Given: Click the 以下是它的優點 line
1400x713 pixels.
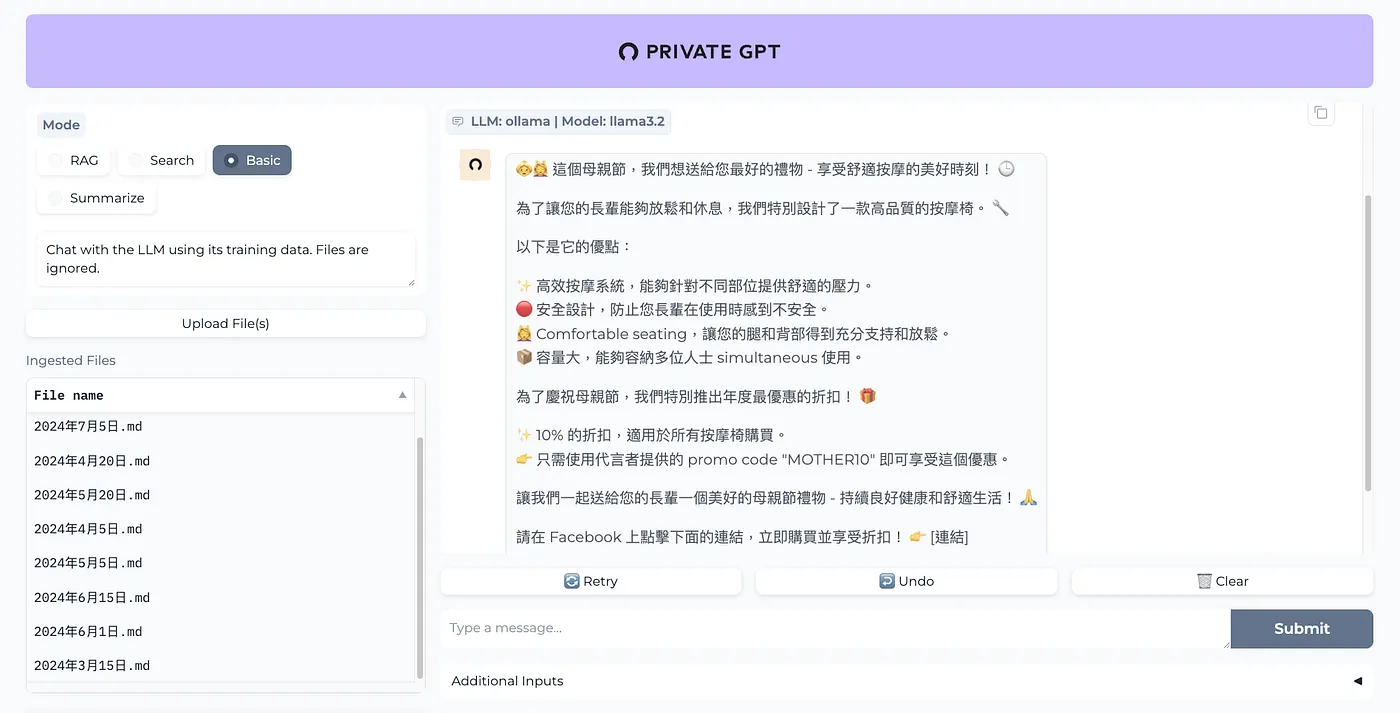Looking at the screenshot, I should [574, 247].
